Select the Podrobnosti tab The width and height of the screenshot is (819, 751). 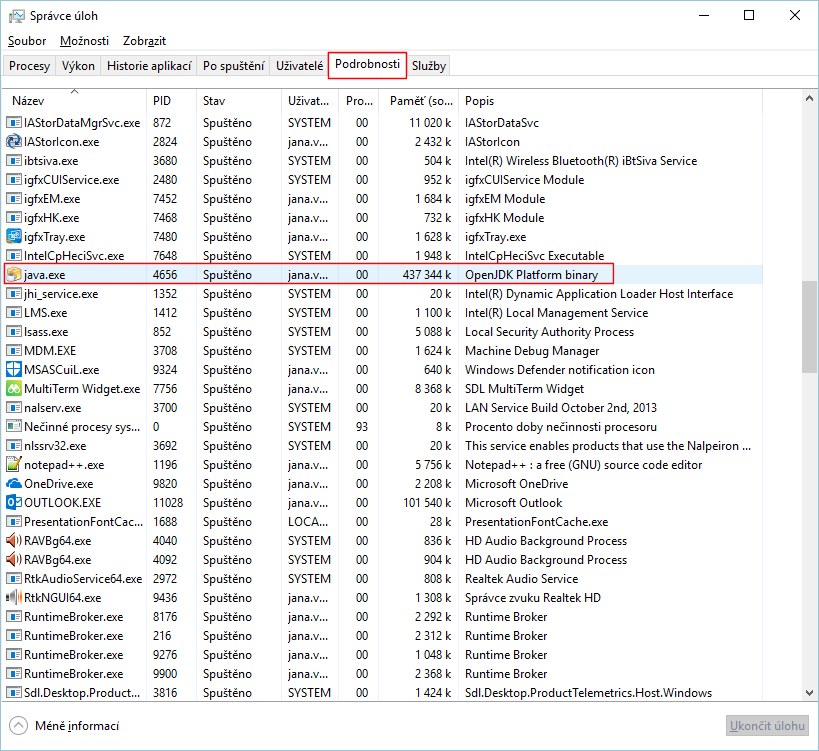[367, 64]
